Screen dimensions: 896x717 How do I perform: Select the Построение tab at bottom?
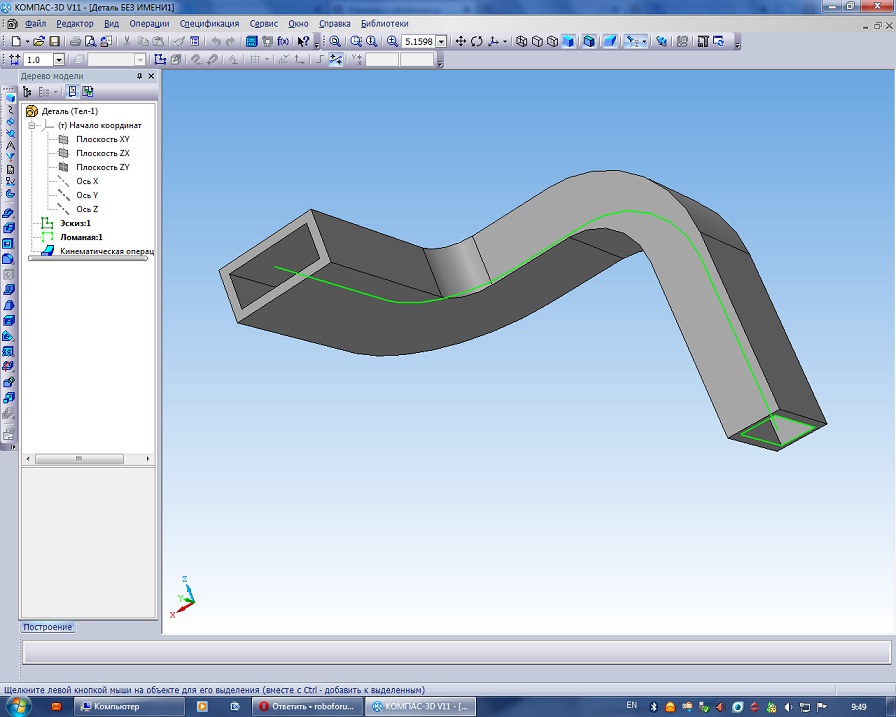point(48,627)
